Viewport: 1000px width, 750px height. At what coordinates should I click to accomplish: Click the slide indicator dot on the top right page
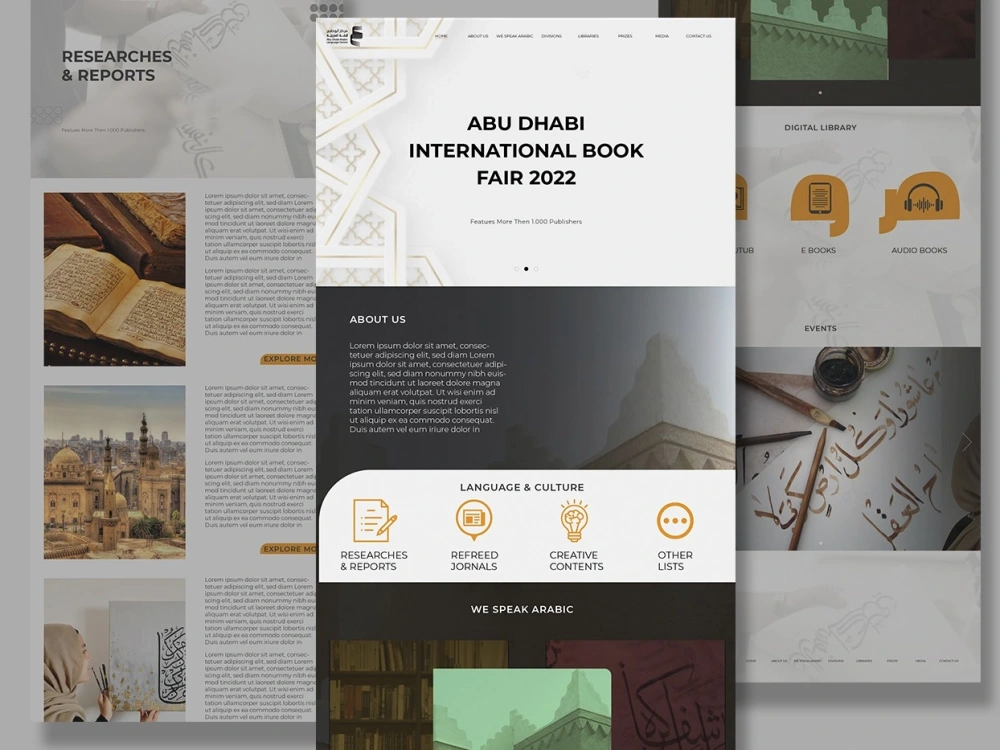pyautogui.click(x=820, y=92)
